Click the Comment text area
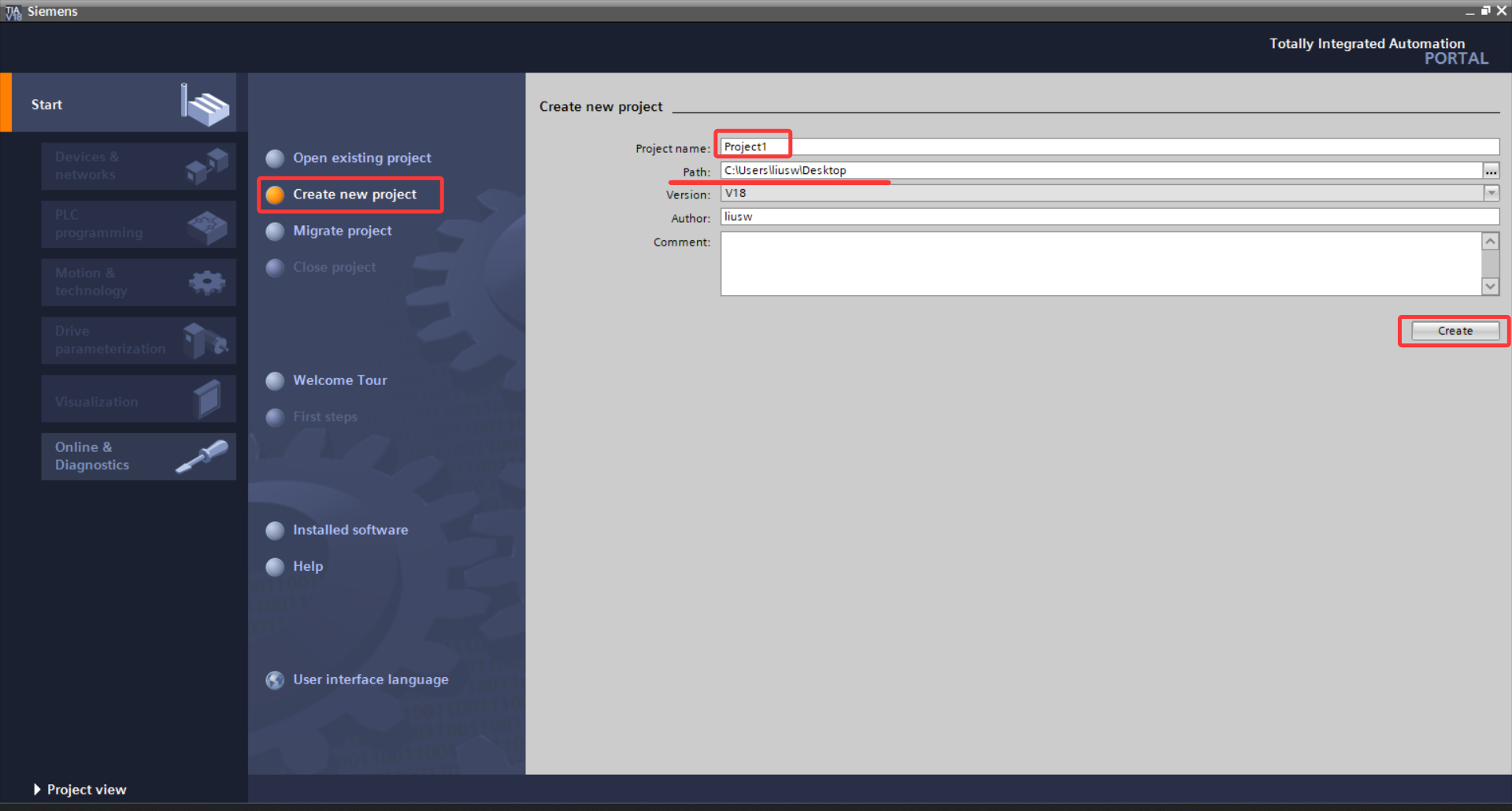The height and width of the screenshot is (811, 1512). (x=1101, y=264)
